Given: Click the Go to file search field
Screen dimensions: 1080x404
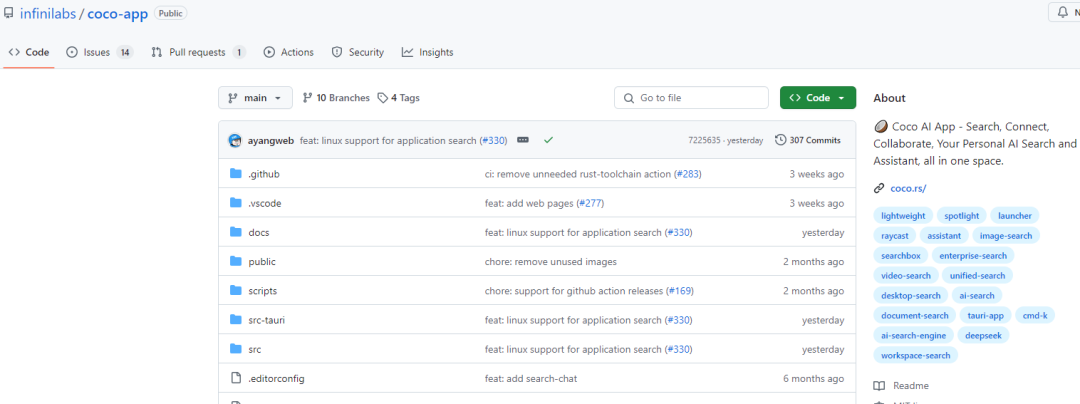Looking at the screenshot, I should [690, 98].
